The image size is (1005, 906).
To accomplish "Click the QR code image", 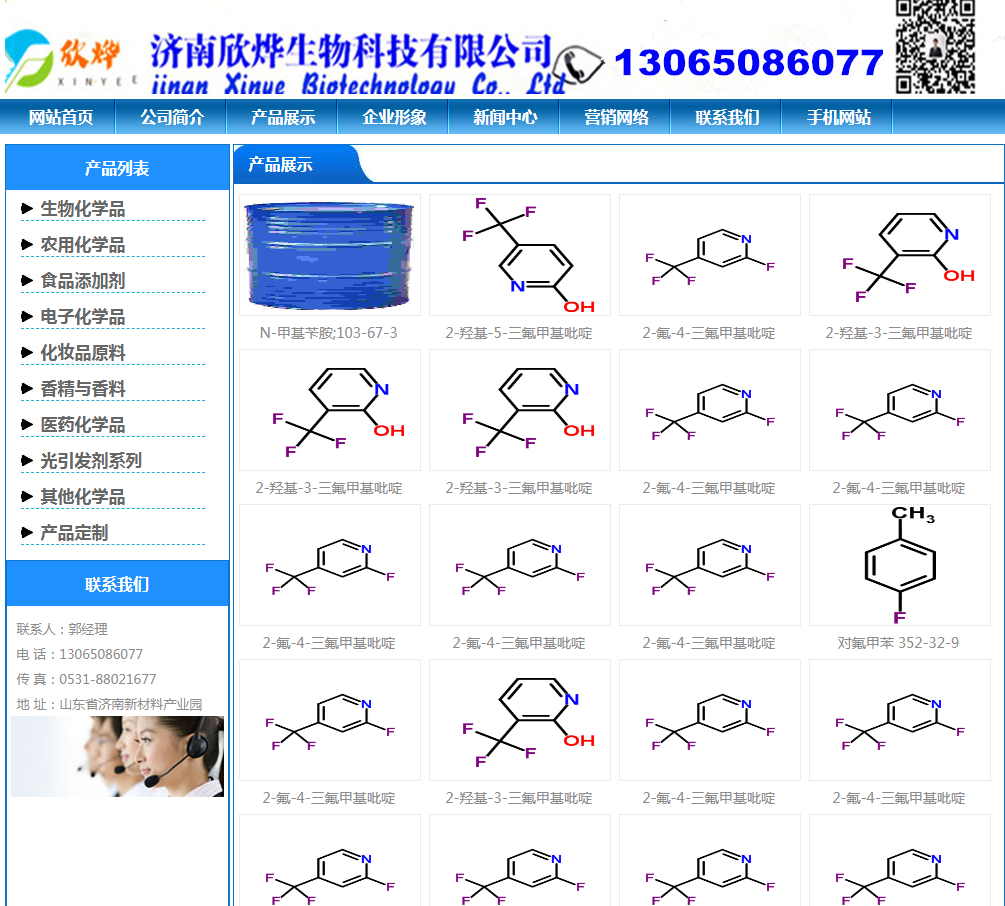I will pyautogui.click(x=934, y=48).
